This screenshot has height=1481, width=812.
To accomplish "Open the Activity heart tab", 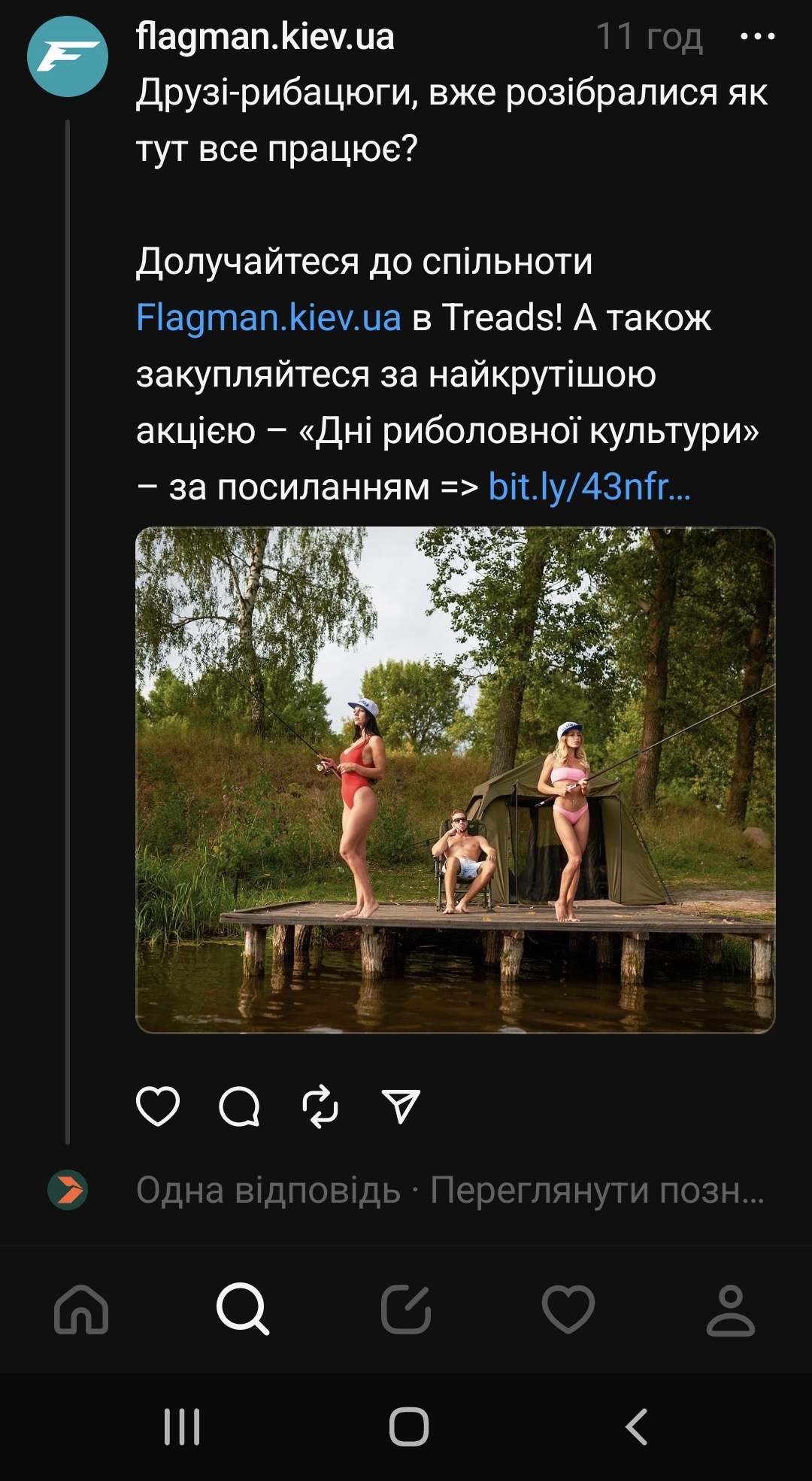I will coord(568,1310).
